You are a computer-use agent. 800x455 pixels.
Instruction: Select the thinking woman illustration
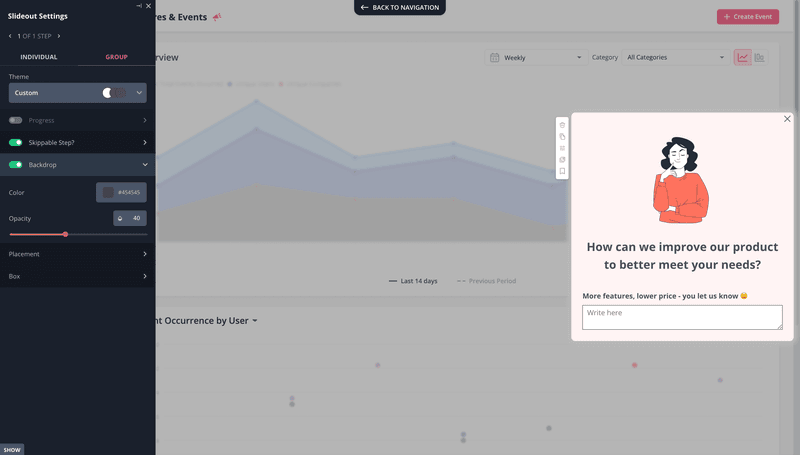click(x=681, y=180)
